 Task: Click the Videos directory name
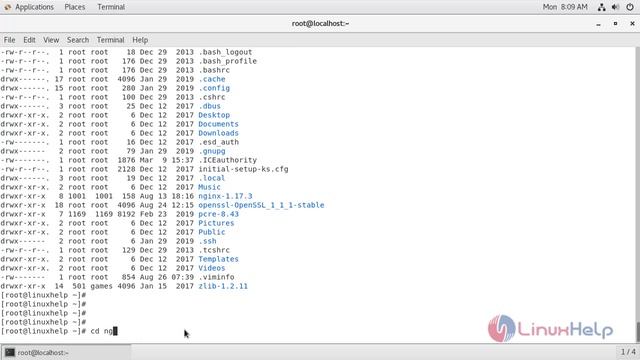coord(212,268)
